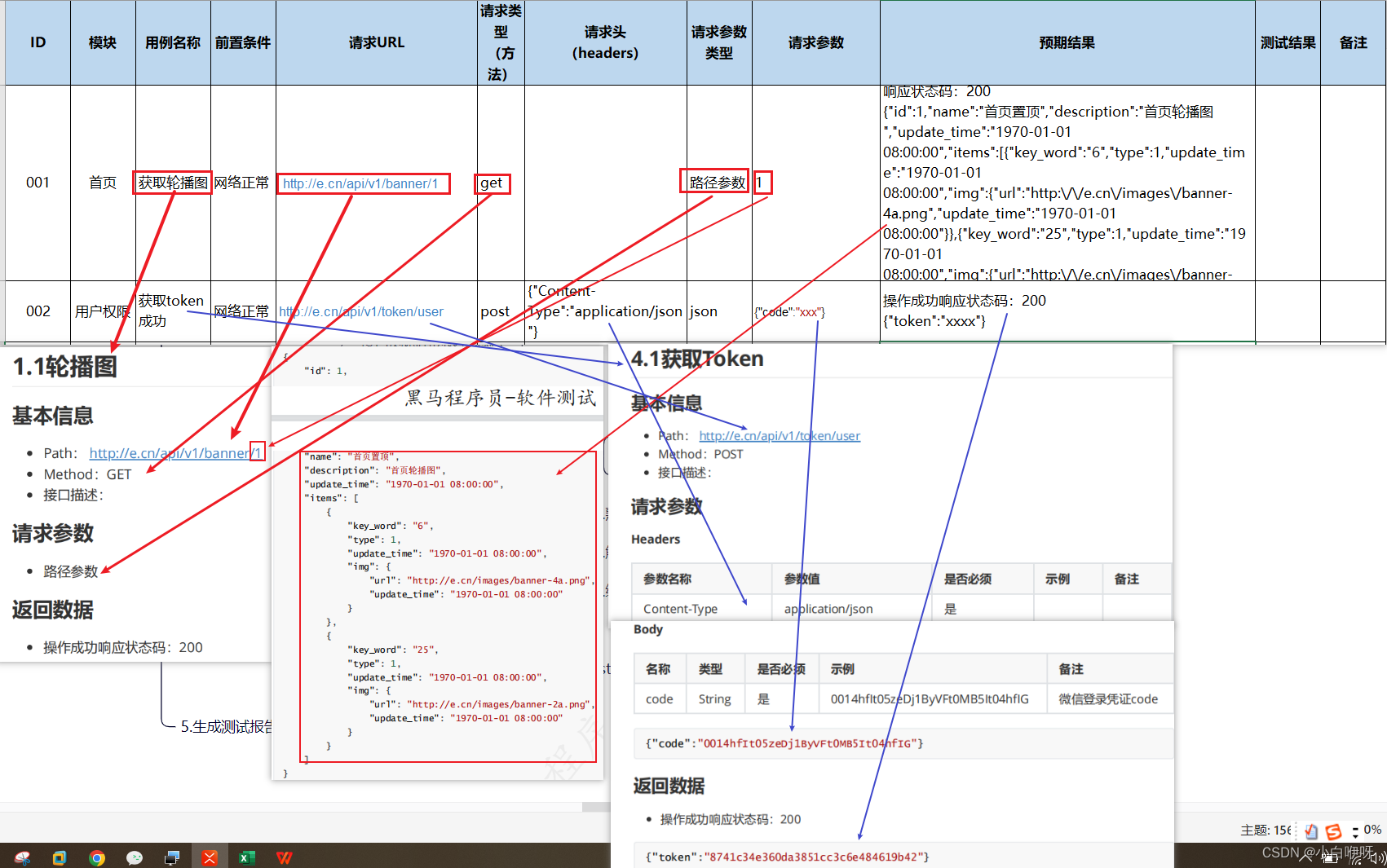Click the {"code":"0014hf..."} JSON code block

pyautogui.click(x=903, y=743)
